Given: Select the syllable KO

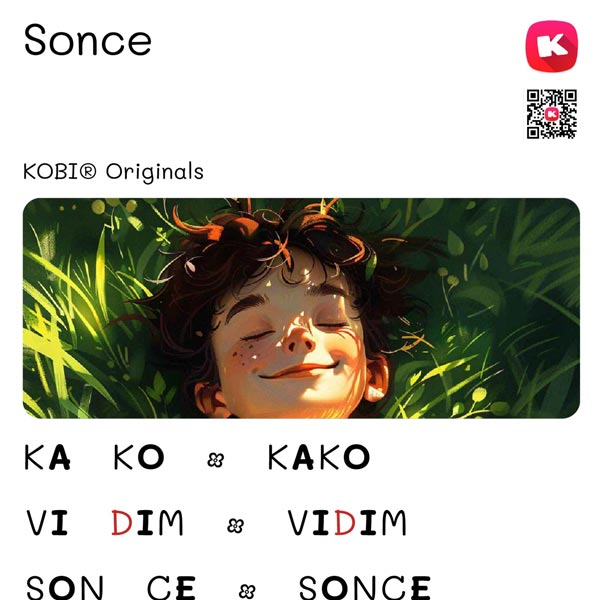Looking at the screenshot, I should (x=139, y=457).
